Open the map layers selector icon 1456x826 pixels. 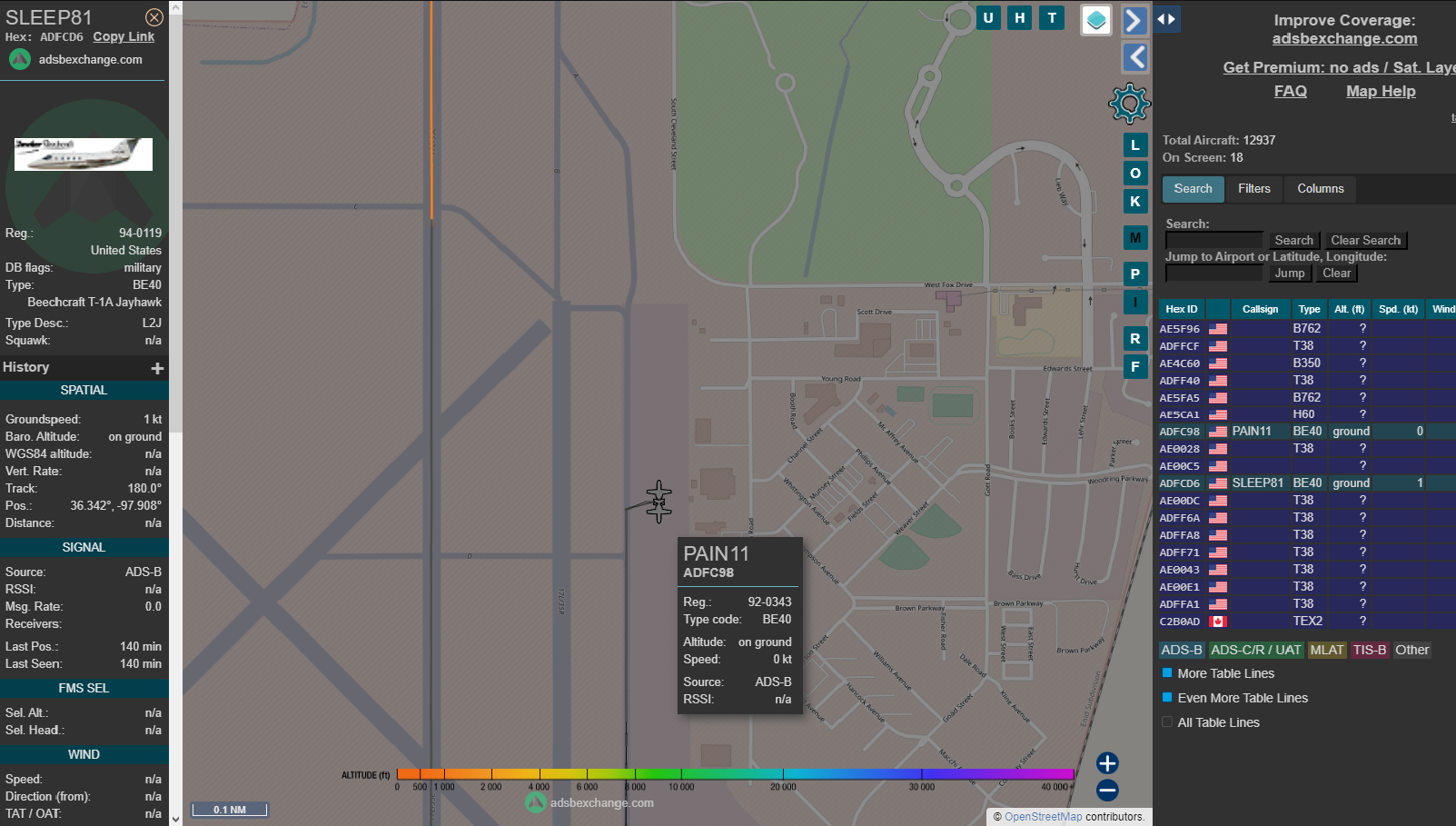pyautogui.click(x=1096, y=20)
